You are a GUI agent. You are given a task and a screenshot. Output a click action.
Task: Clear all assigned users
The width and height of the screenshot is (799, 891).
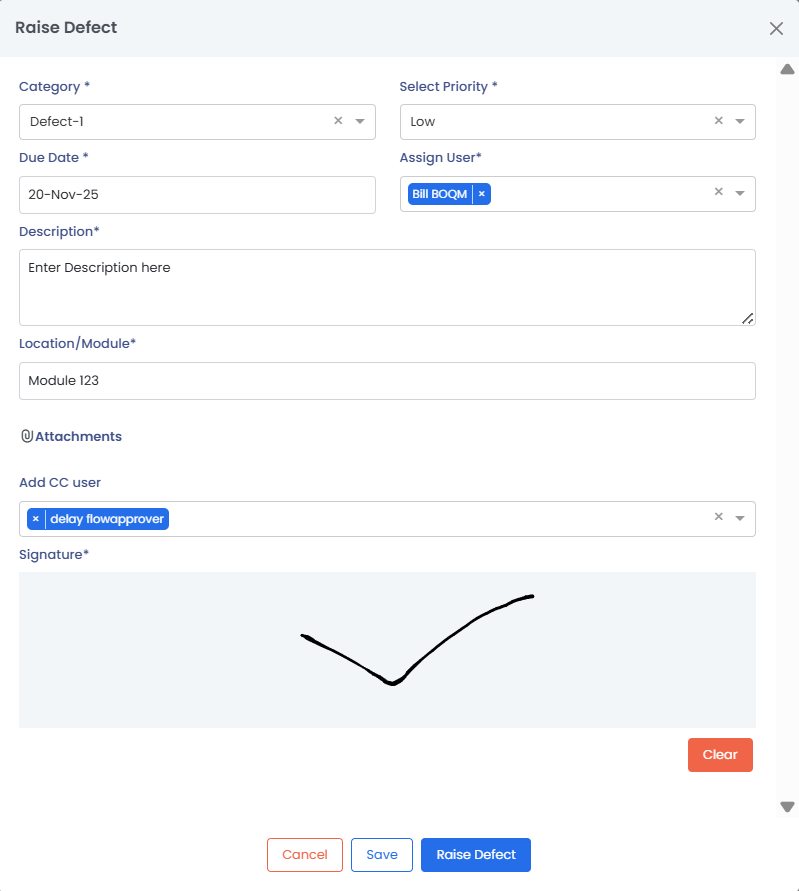tap(718, 193)
